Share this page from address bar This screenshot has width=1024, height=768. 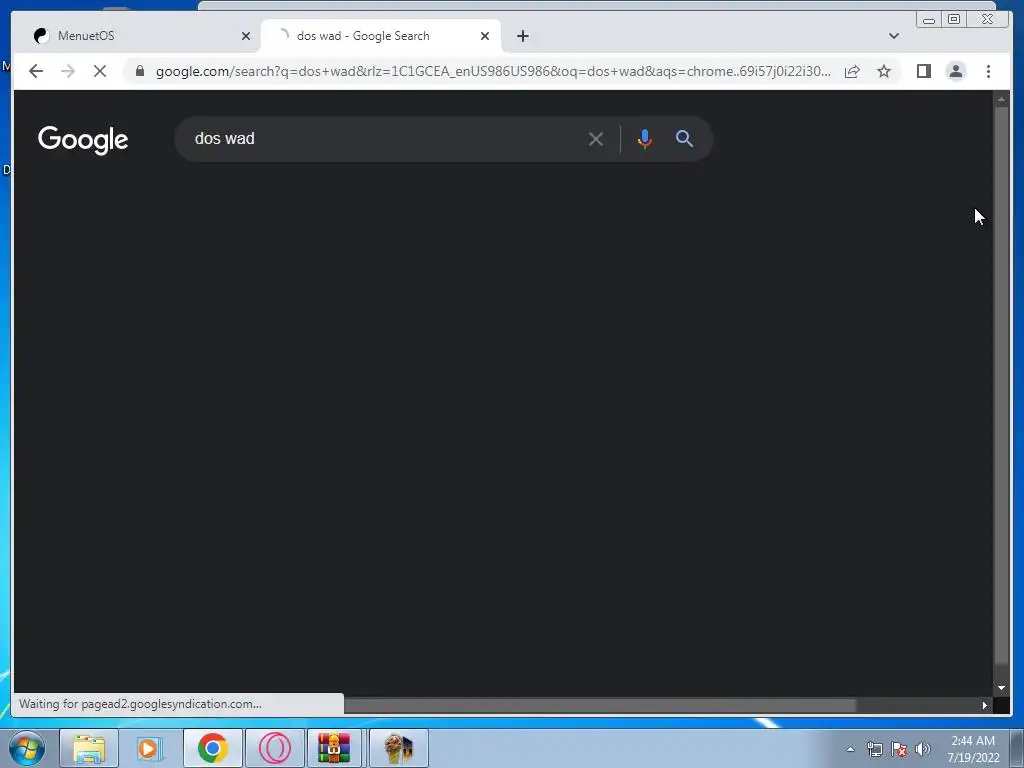[x=852, y=71]
